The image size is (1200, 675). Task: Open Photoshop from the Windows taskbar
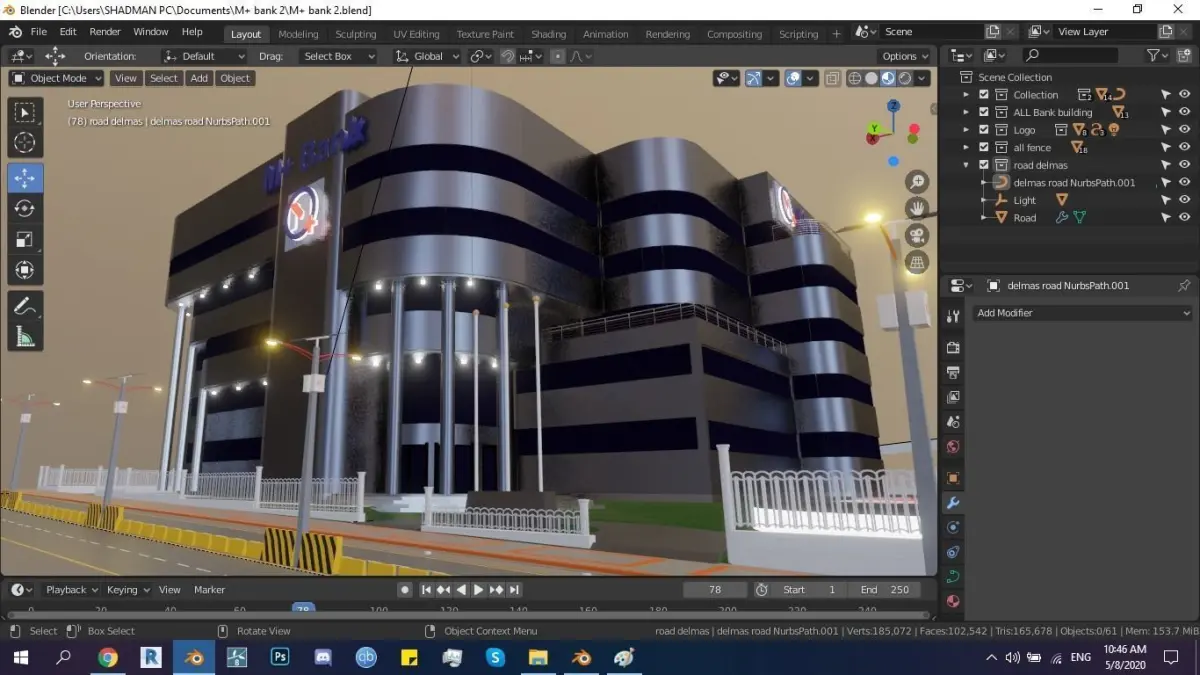click(x=280, y=657)
